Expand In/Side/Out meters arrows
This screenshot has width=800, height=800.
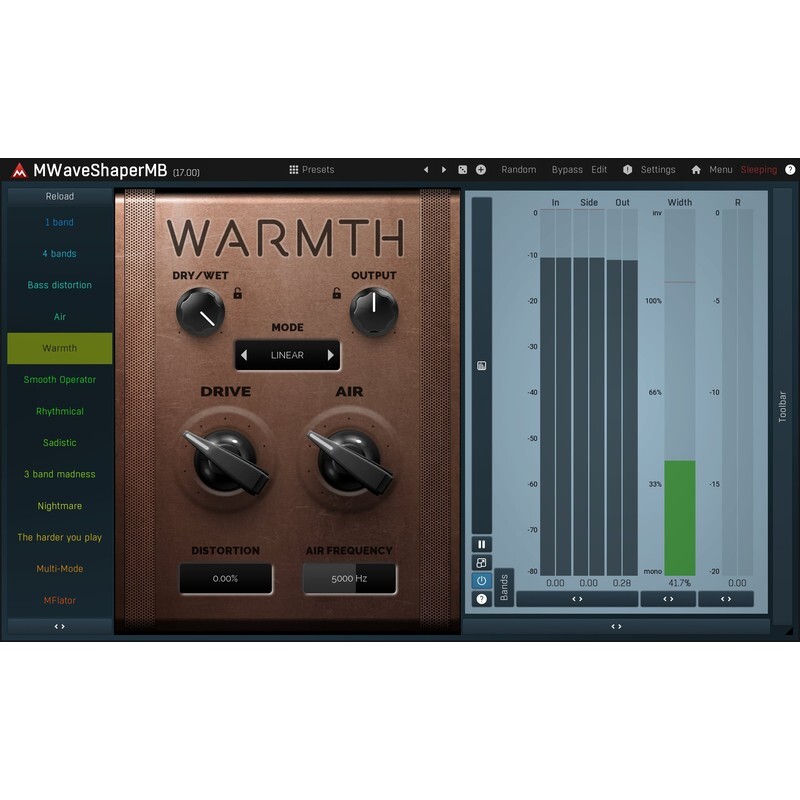(x=577, y=599)
